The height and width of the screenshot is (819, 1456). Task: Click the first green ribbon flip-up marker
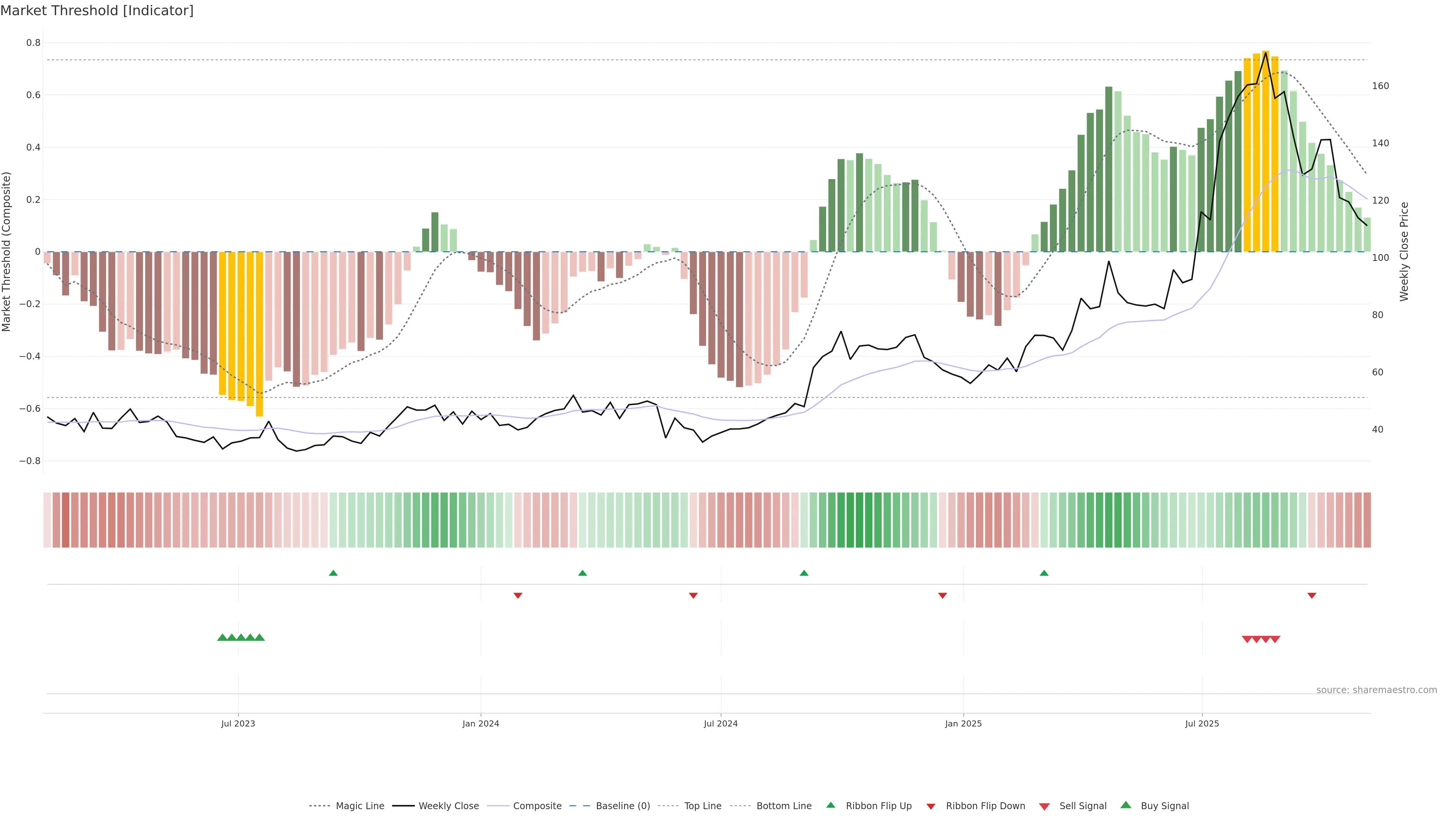point(334,573)
